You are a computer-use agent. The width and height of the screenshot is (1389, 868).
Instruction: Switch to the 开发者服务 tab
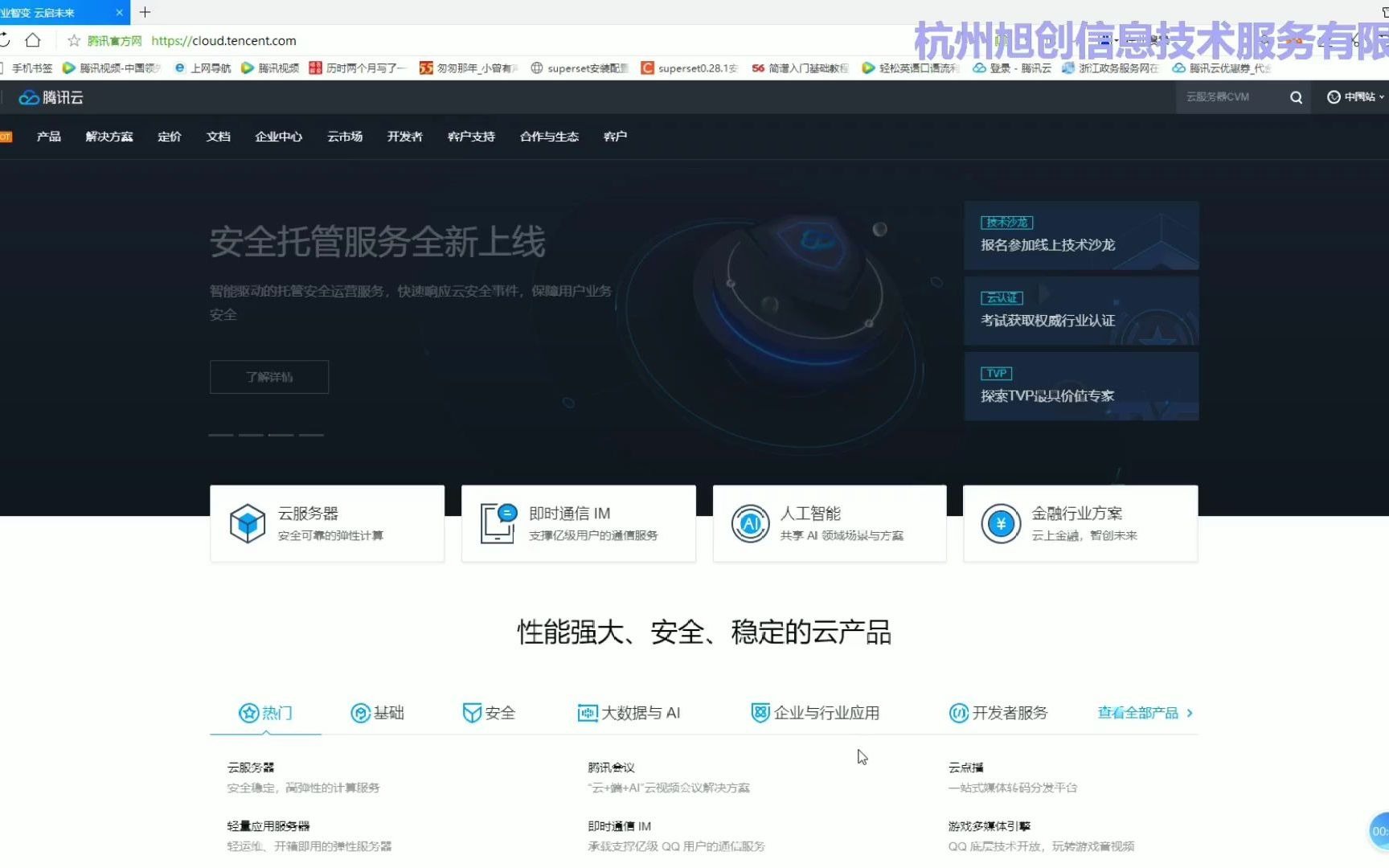(x=998, y=713)
